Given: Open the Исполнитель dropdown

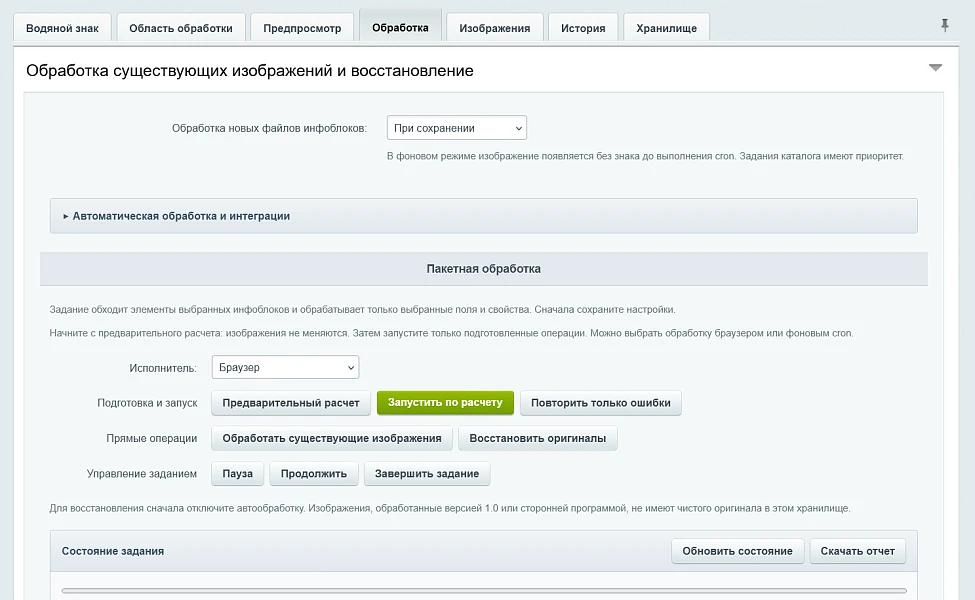Looking at the screenshot, I should [x=285, y=367].
